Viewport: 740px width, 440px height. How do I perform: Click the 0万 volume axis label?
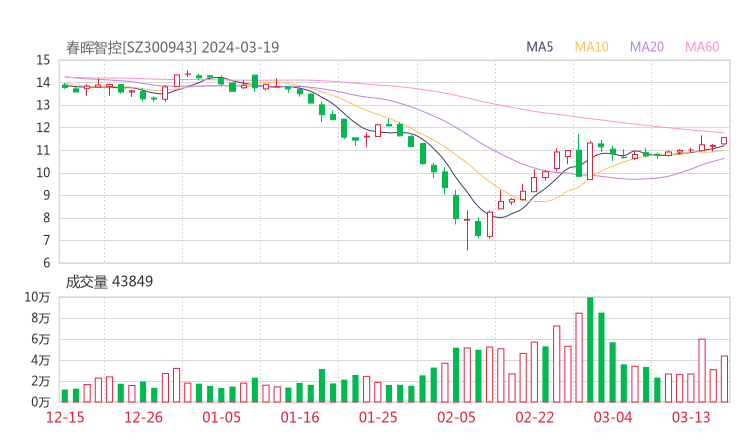(x=41, y=402)
